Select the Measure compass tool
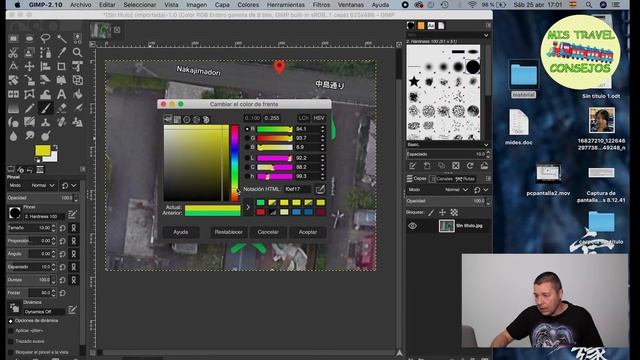This screenshot has width=640, height=360. (x=13, y=67)
